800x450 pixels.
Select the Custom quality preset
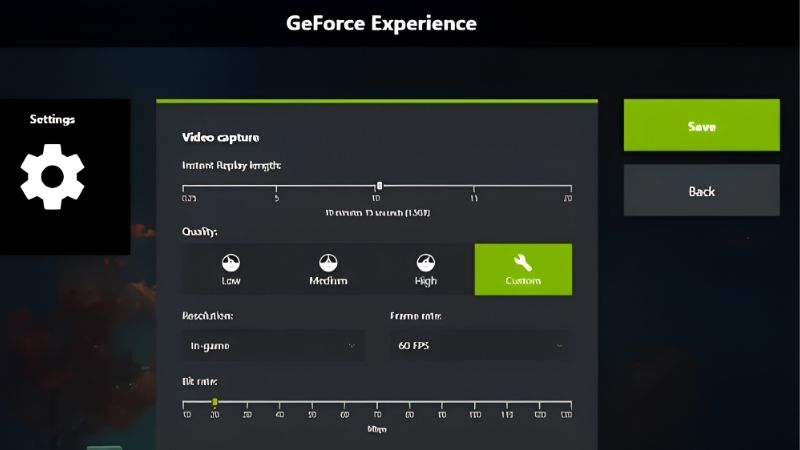(523, 269)
